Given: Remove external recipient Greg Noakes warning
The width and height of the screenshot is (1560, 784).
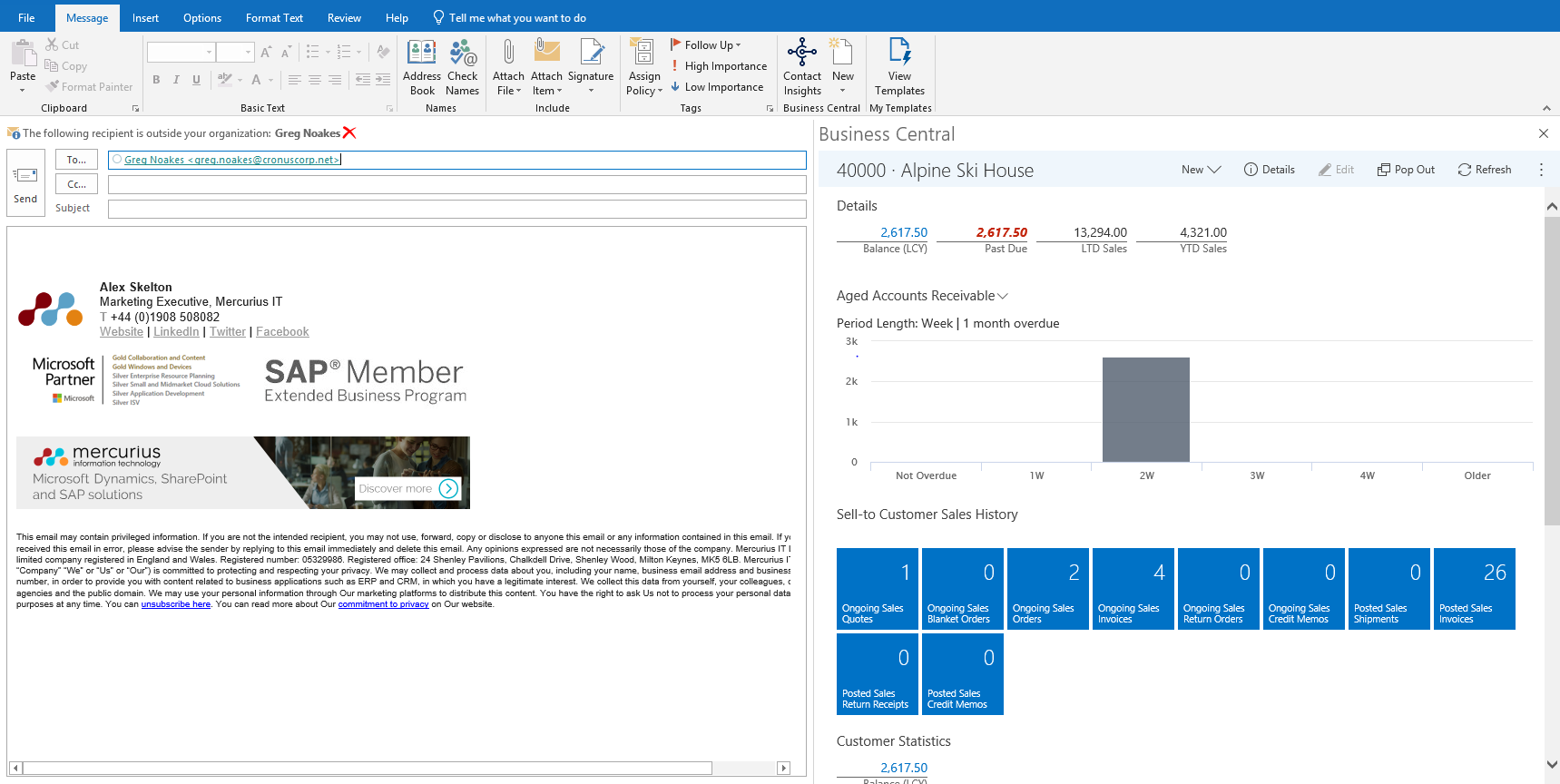Looking at the screenshot, I should click(349, 132).
